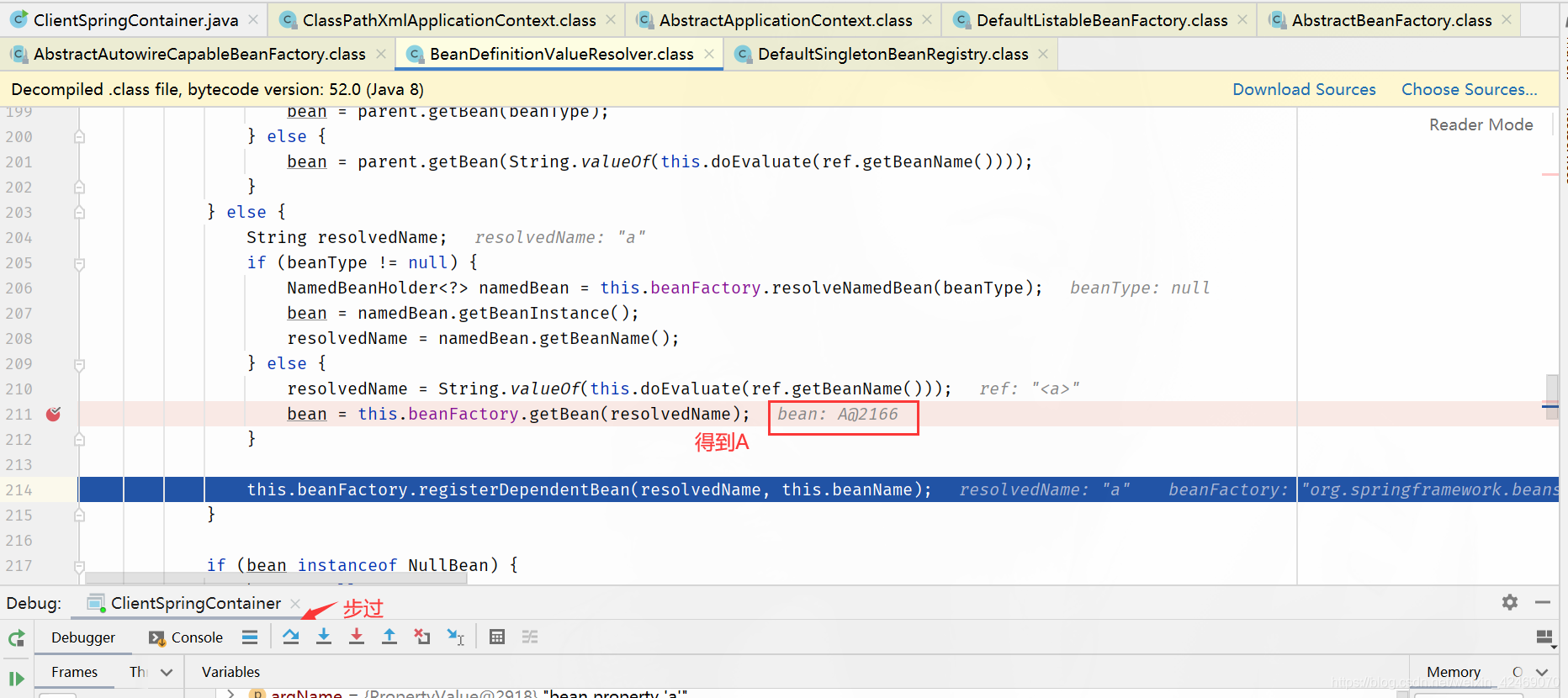Image resolution: width=1568 pixels, height=698 pixels.
Task: Click the Step Out icon
Action: coord(389,637)
